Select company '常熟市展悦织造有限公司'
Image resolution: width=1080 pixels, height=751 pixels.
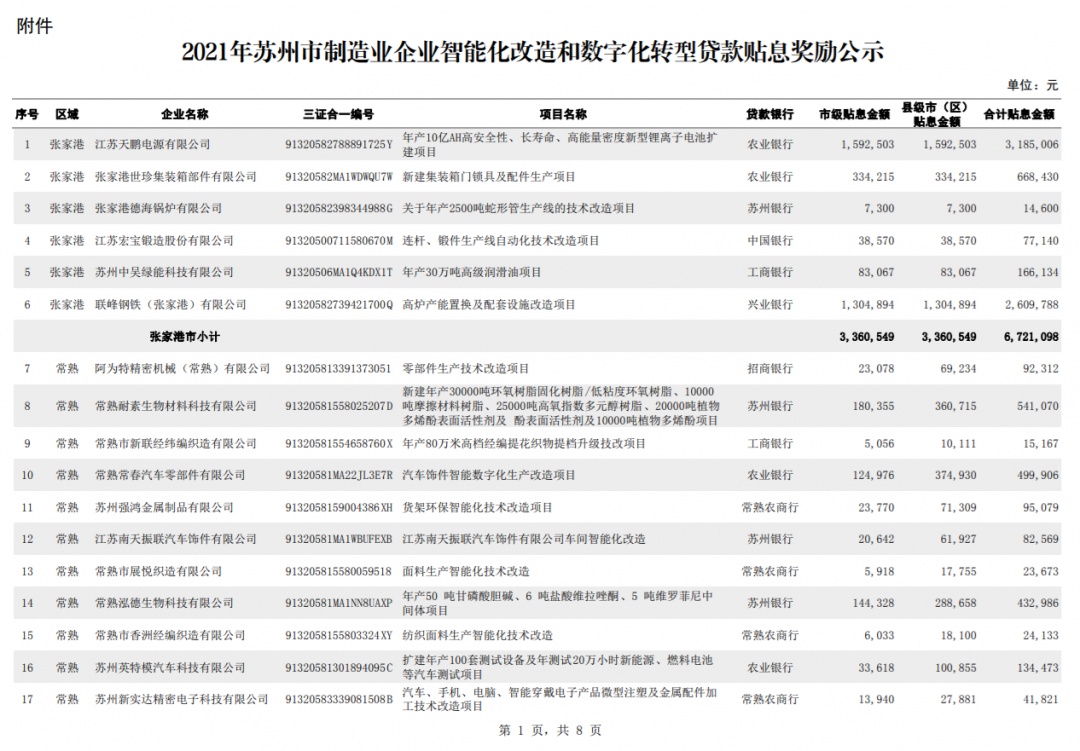pos(158,572)
